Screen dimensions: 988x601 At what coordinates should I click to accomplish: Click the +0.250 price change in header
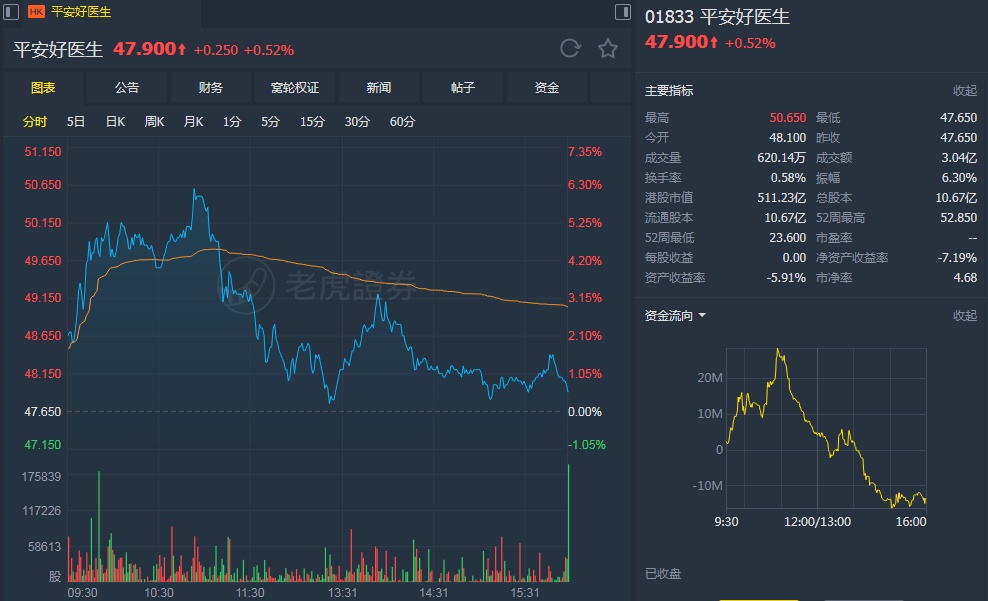215,50
